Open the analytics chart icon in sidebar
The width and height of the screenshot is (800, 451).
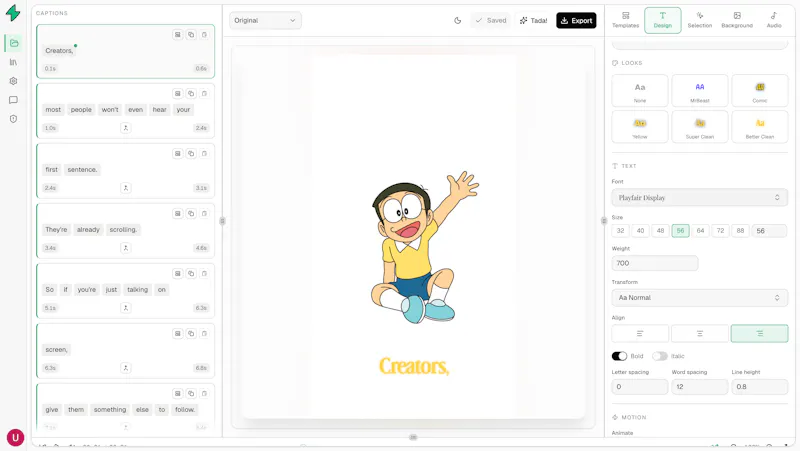(x=13, y=62)
